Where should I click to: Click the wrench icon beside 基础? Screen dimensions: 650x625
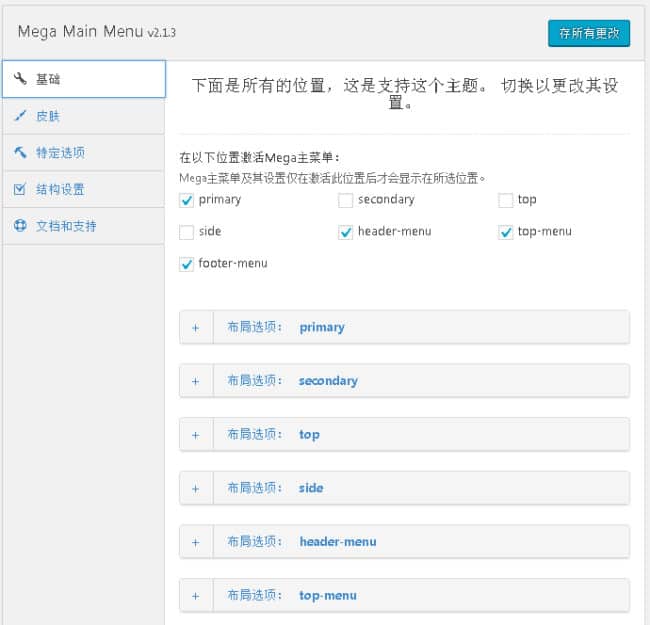20,78
